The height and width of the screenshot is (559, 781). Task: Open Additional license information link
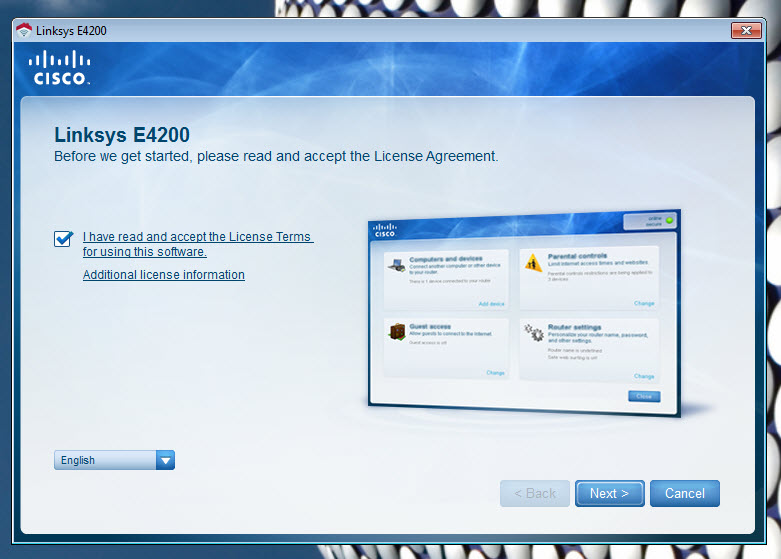tap(163, 275)
